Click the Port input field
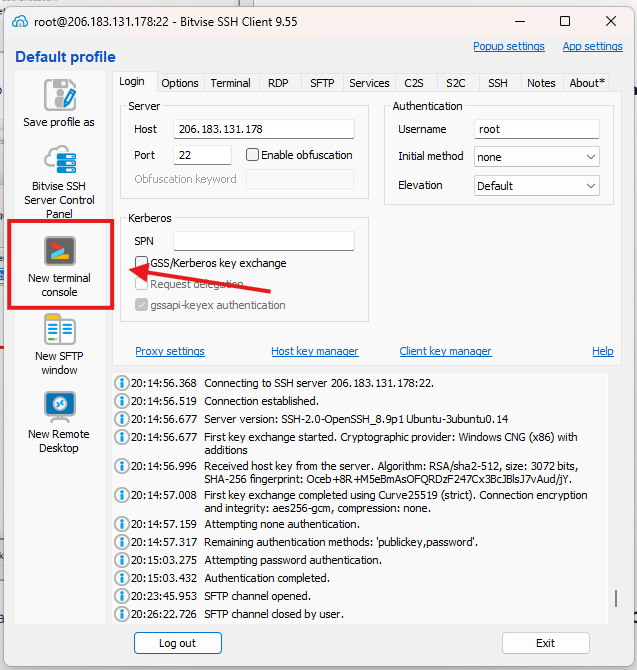Viewport: 637px width, 670px height. (203, 155)
